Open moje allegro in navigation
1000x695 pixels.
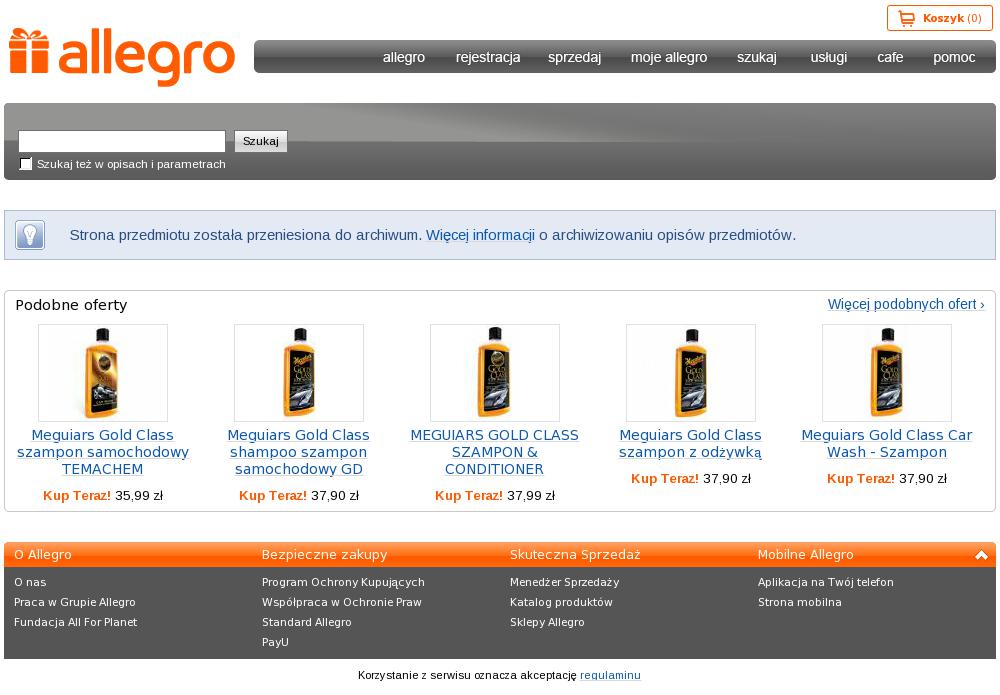(x=669, y=57)
